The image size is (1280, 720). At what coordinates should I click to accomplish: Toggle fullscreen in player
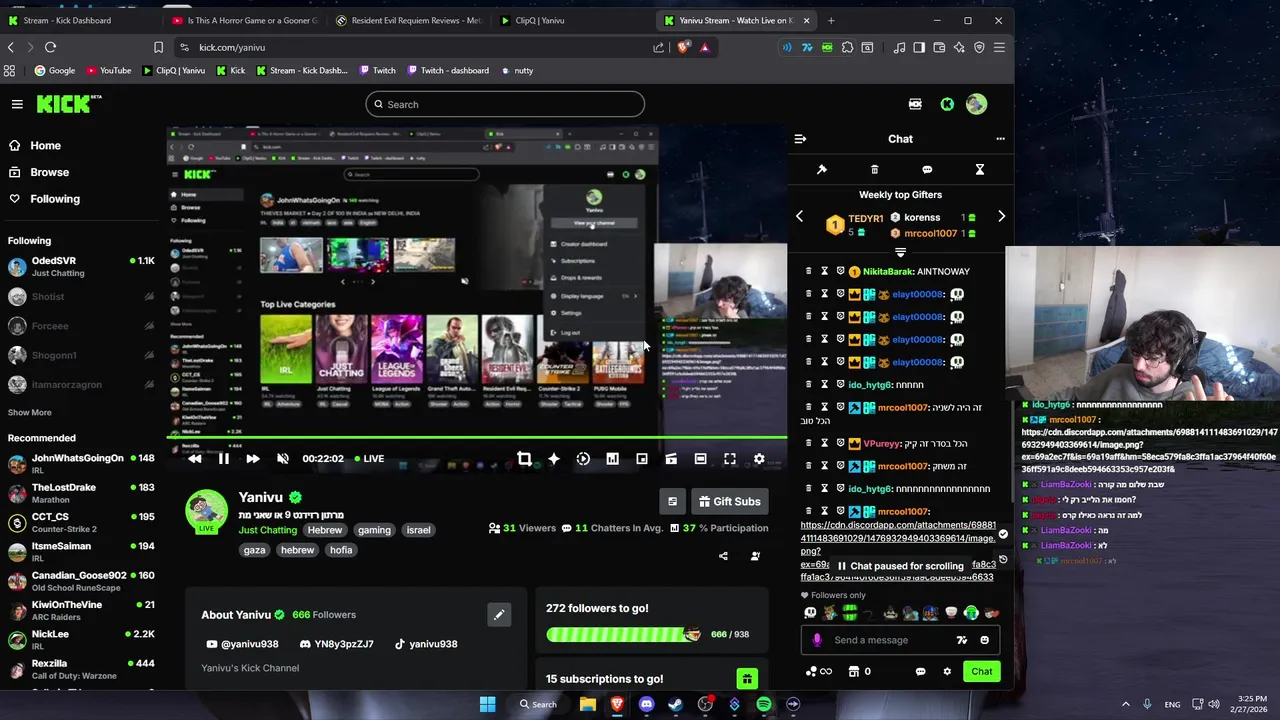pos(730,459)
